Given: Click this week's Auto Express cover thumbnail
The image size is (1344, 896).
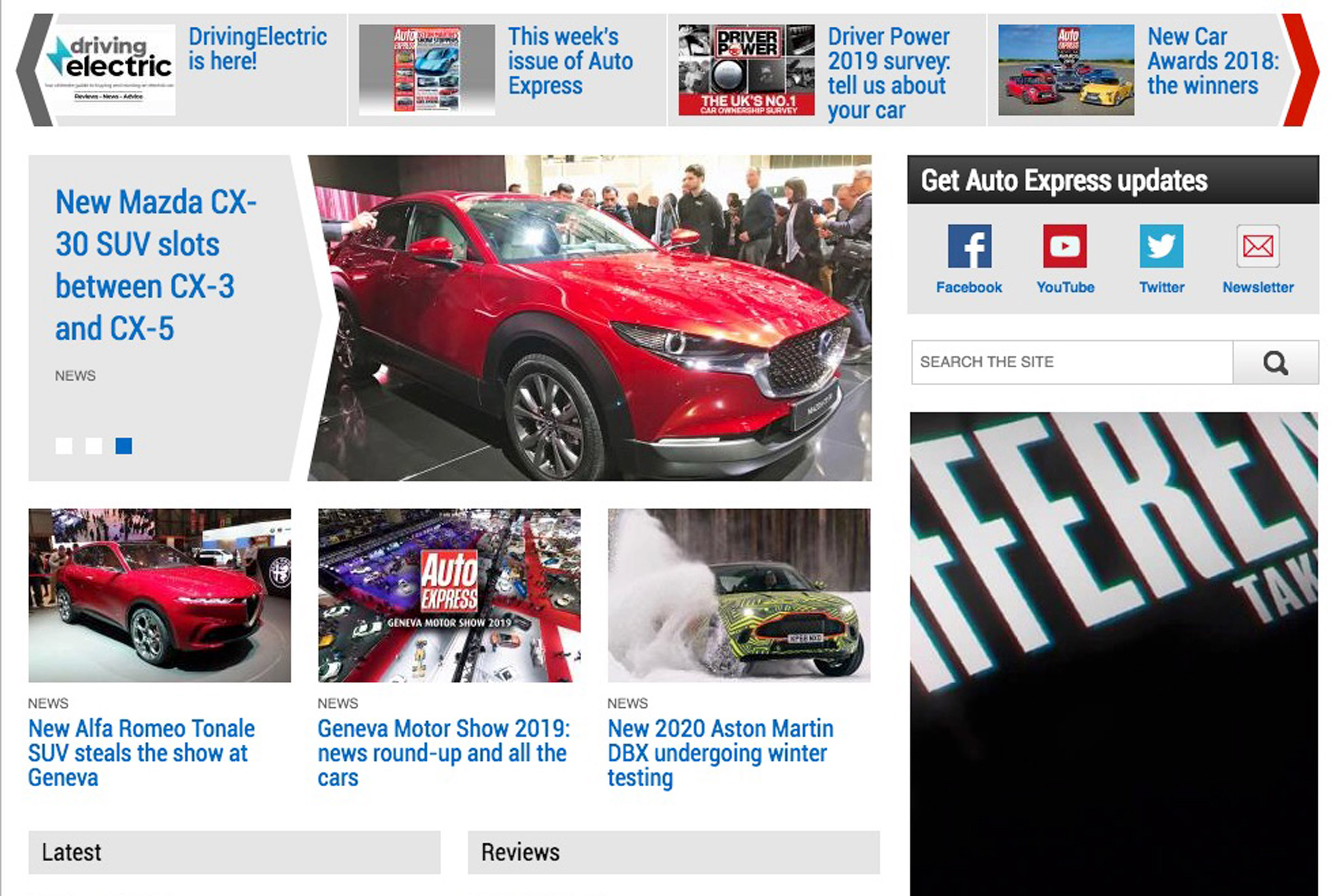Looking at the screenshot, I should (x=427, y=68).
